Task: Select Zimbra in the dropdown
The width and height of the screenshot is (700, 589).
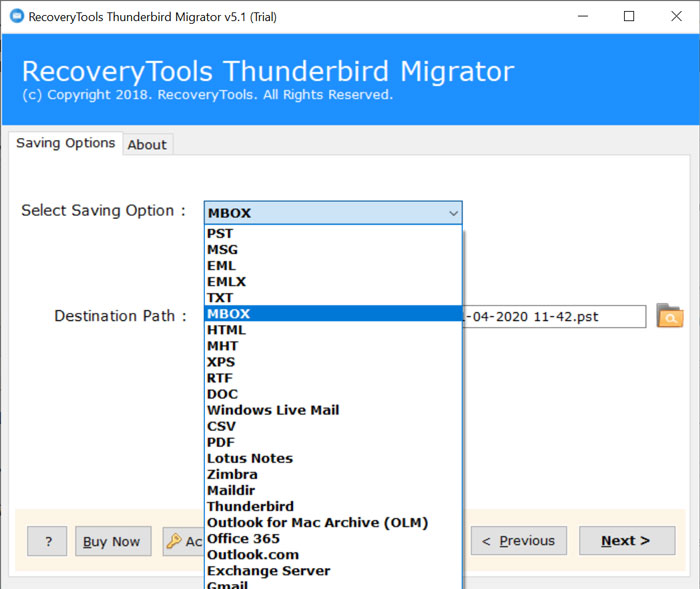Action: coord(333,475)
